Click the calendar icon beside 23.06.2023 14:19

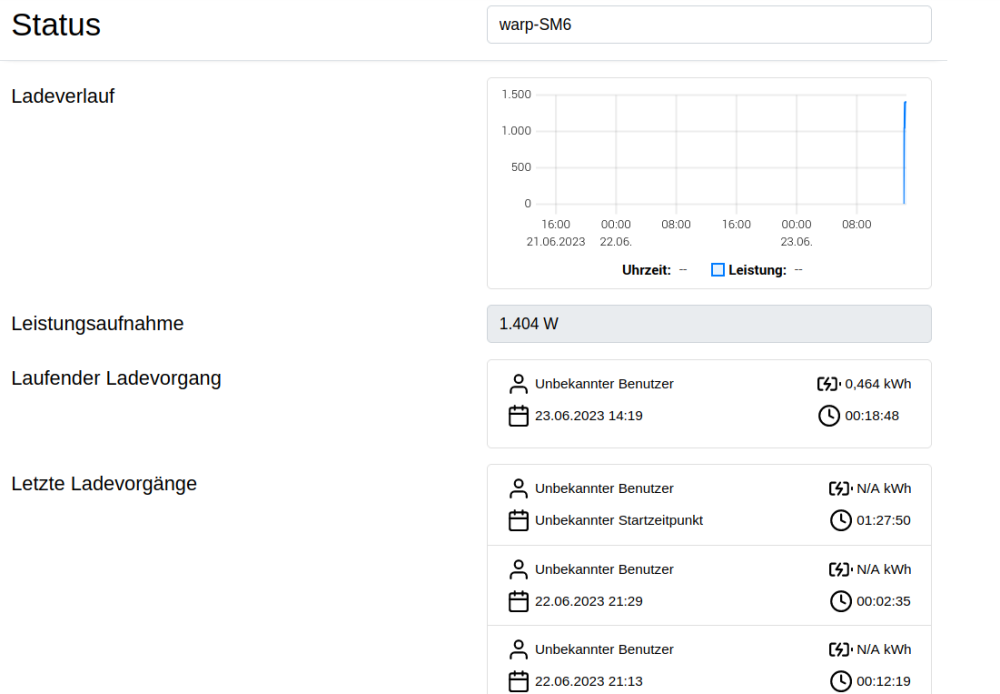(518, 416)
